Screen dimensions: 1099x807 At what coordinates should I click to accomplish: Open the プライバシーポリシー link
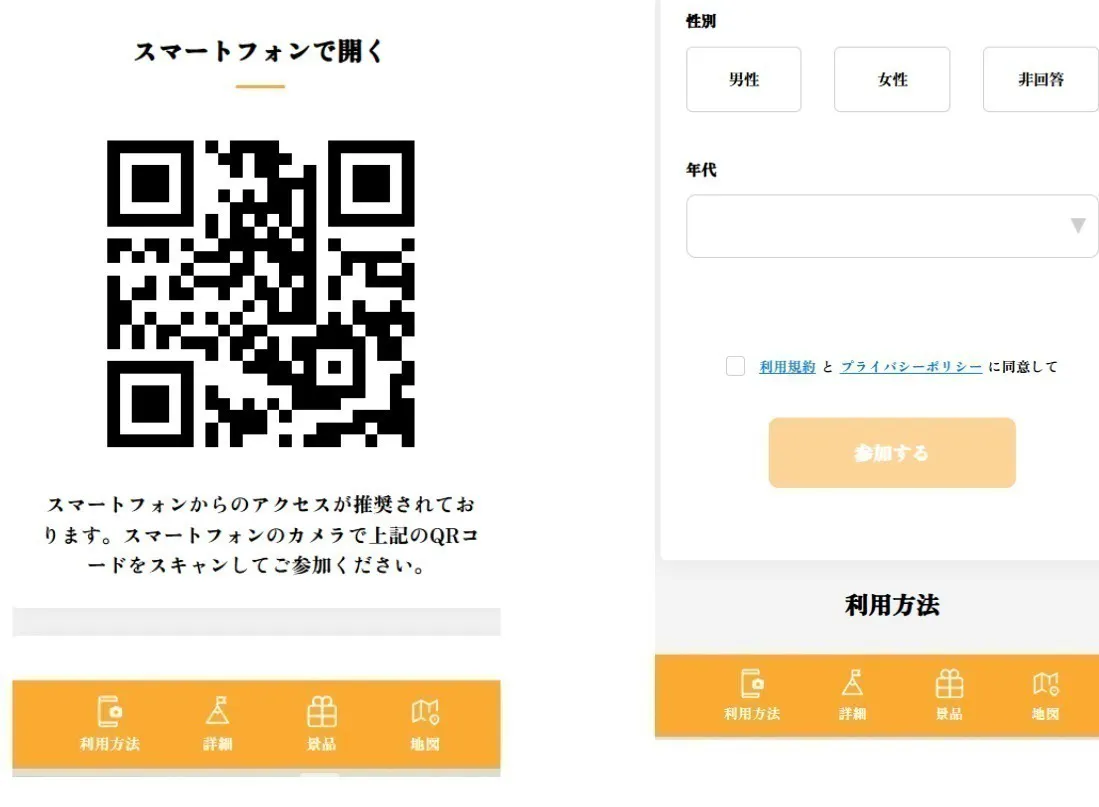click(x=911, y=367)
